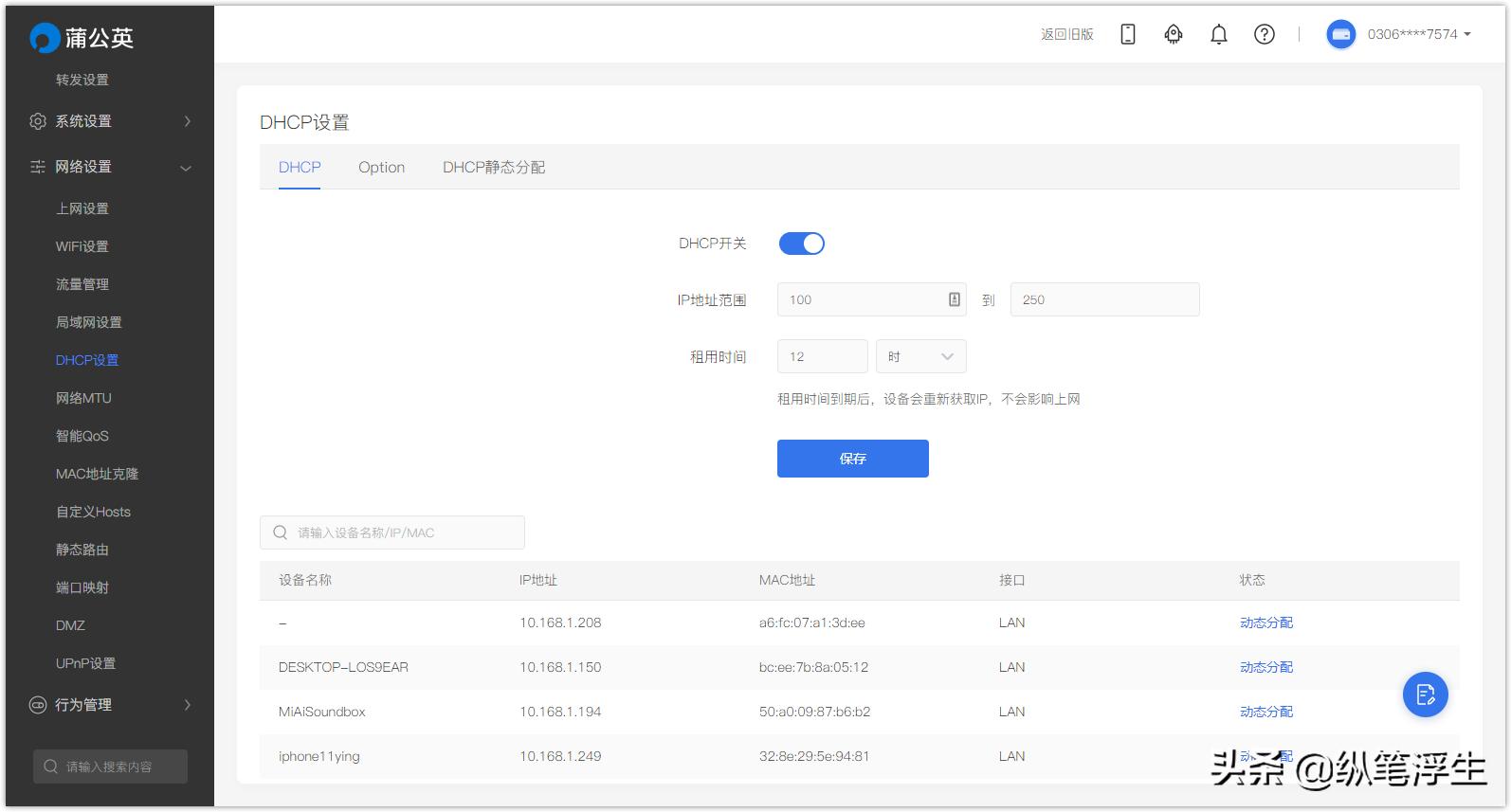Open 智能QoS in the sidebar
The image size is (1511, 812).
tap(82, 436)
